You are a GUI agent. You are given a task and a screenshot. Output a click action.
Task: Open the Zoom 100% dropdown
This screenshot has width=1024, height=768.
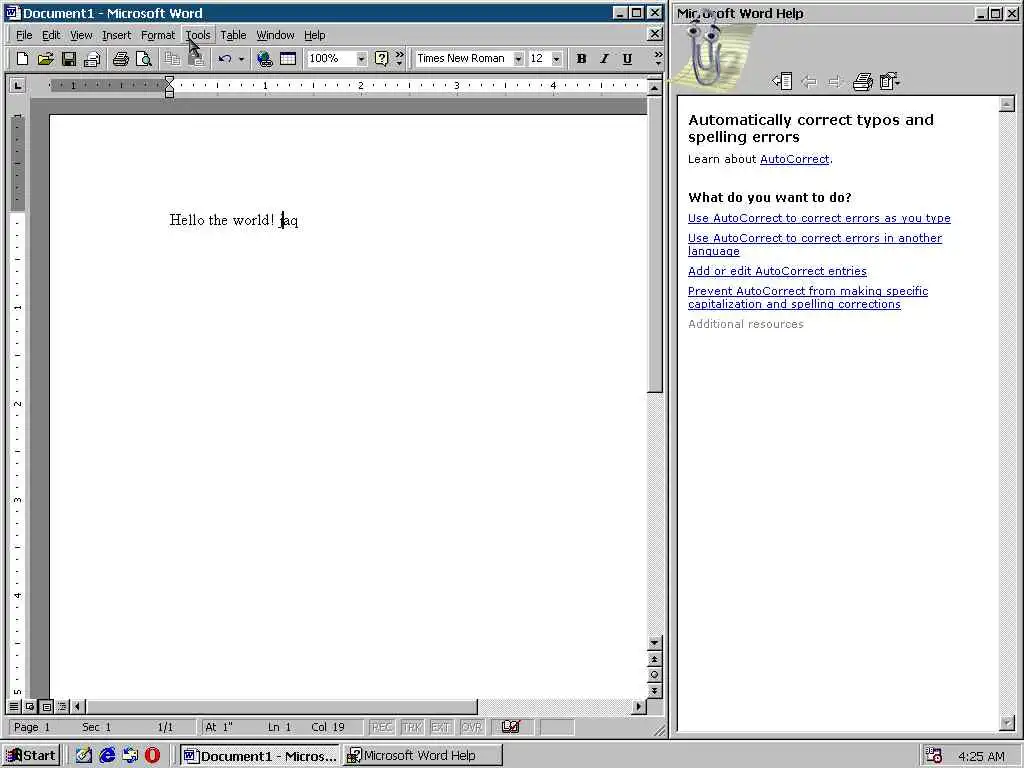click(361, 59)
